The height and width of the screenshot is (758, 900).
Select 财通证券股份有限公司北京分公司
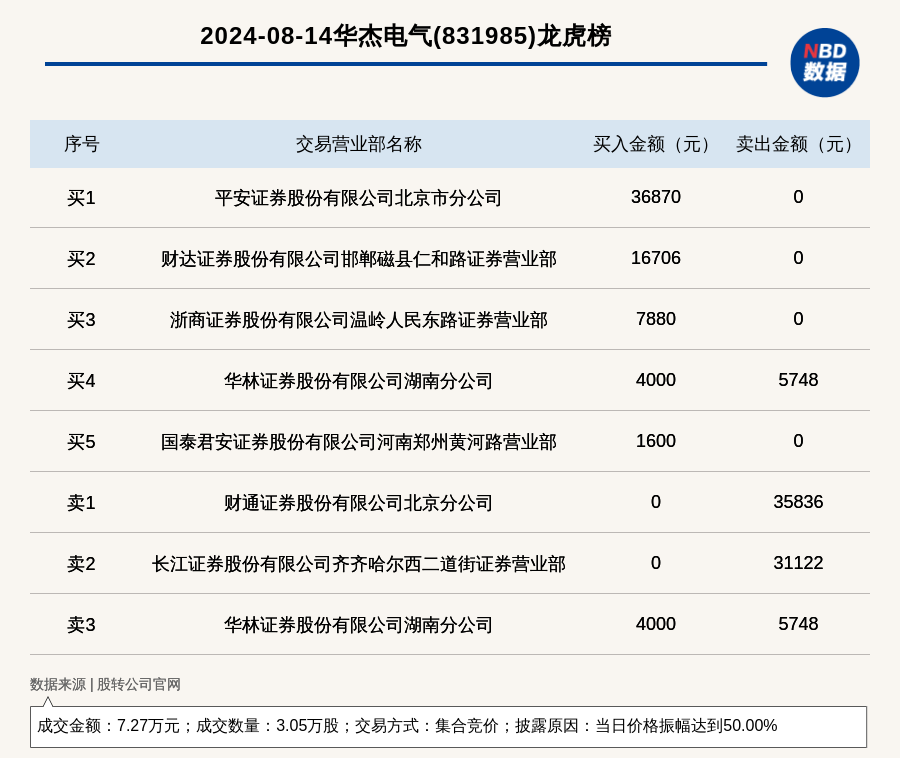coord(358,503)
